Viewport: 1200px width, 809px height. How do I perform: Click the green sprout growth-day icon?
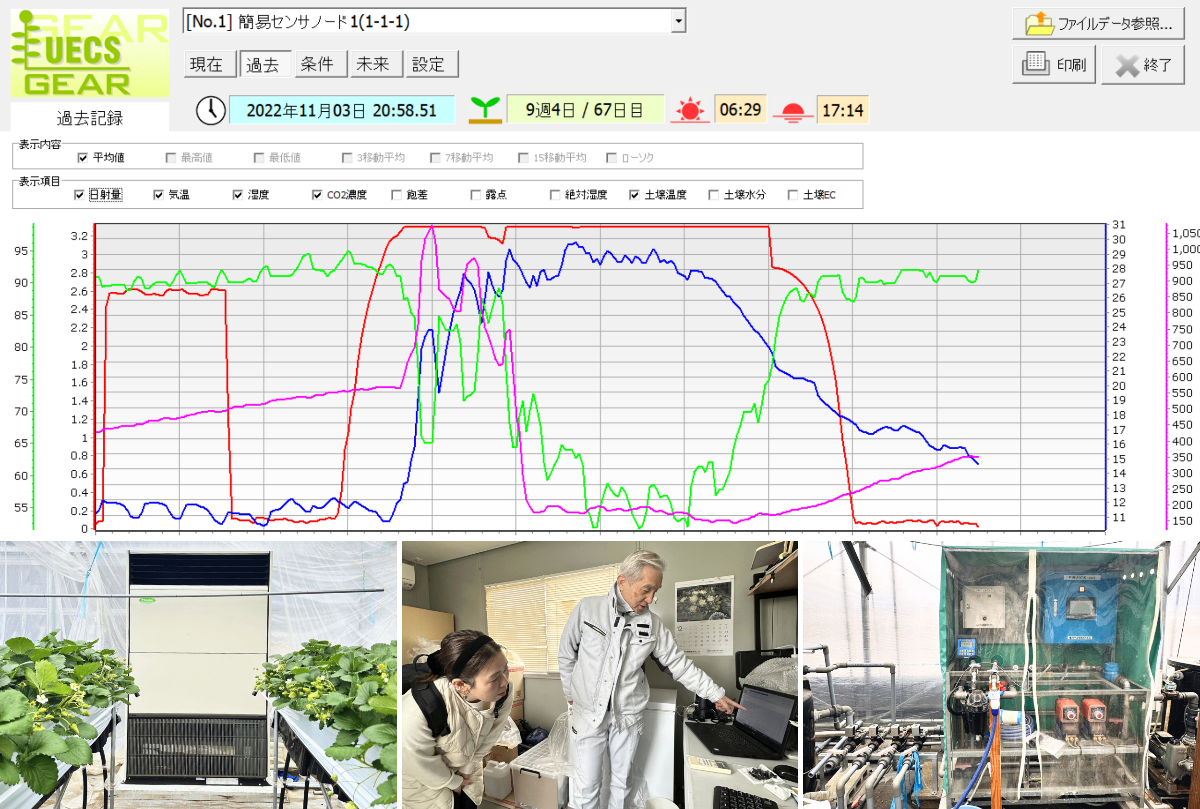point(485,110)
